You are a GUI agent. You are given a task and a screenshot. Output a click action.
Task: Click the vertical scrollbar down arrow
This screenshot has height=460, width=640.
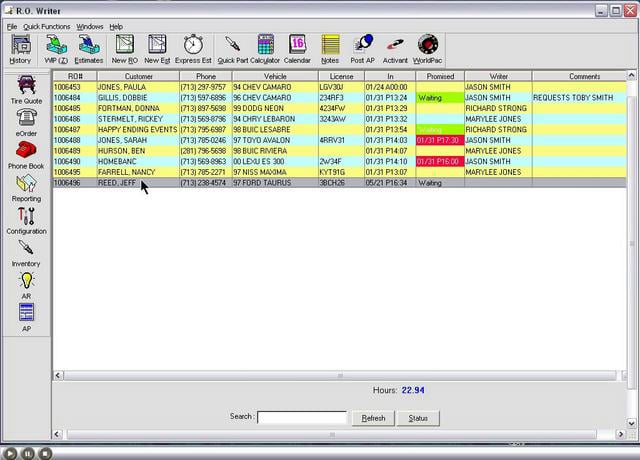pos(631,423)
